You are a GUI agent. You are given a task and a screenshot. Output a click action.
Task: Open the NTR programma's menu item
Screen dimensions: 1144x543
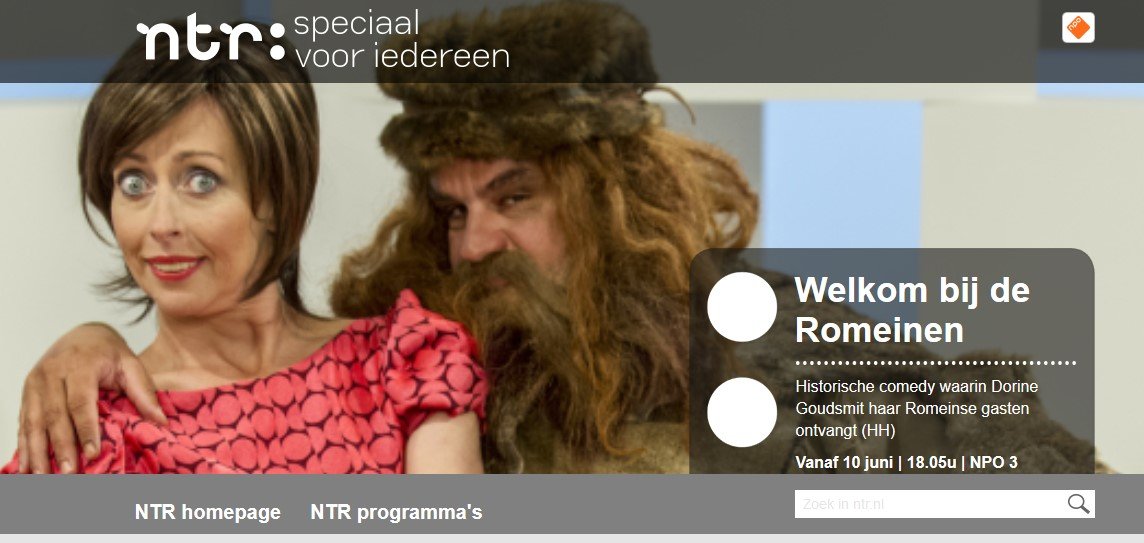point(396,512)
